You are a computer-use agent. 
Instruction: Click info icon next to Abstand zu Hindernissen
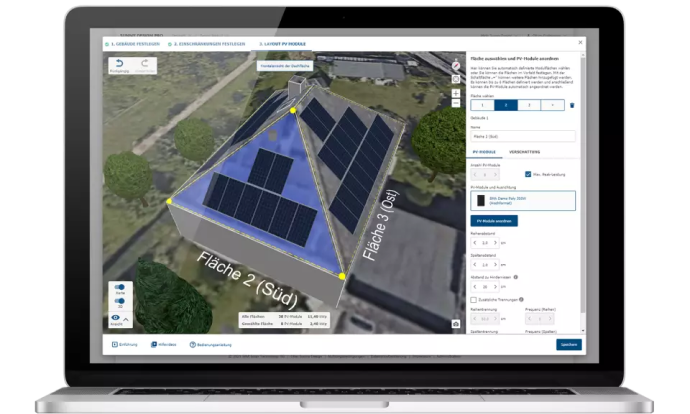(516, 277)
